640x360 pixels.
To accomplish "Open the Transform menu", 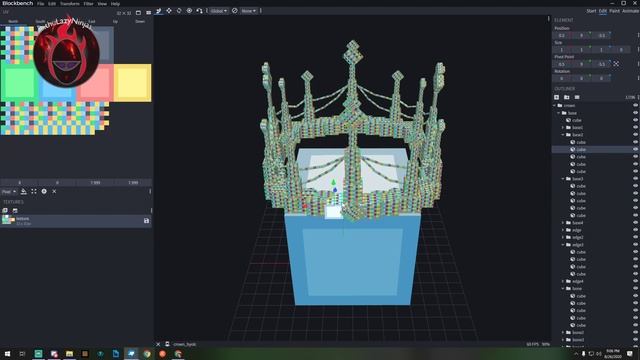I will click(69, 4).
